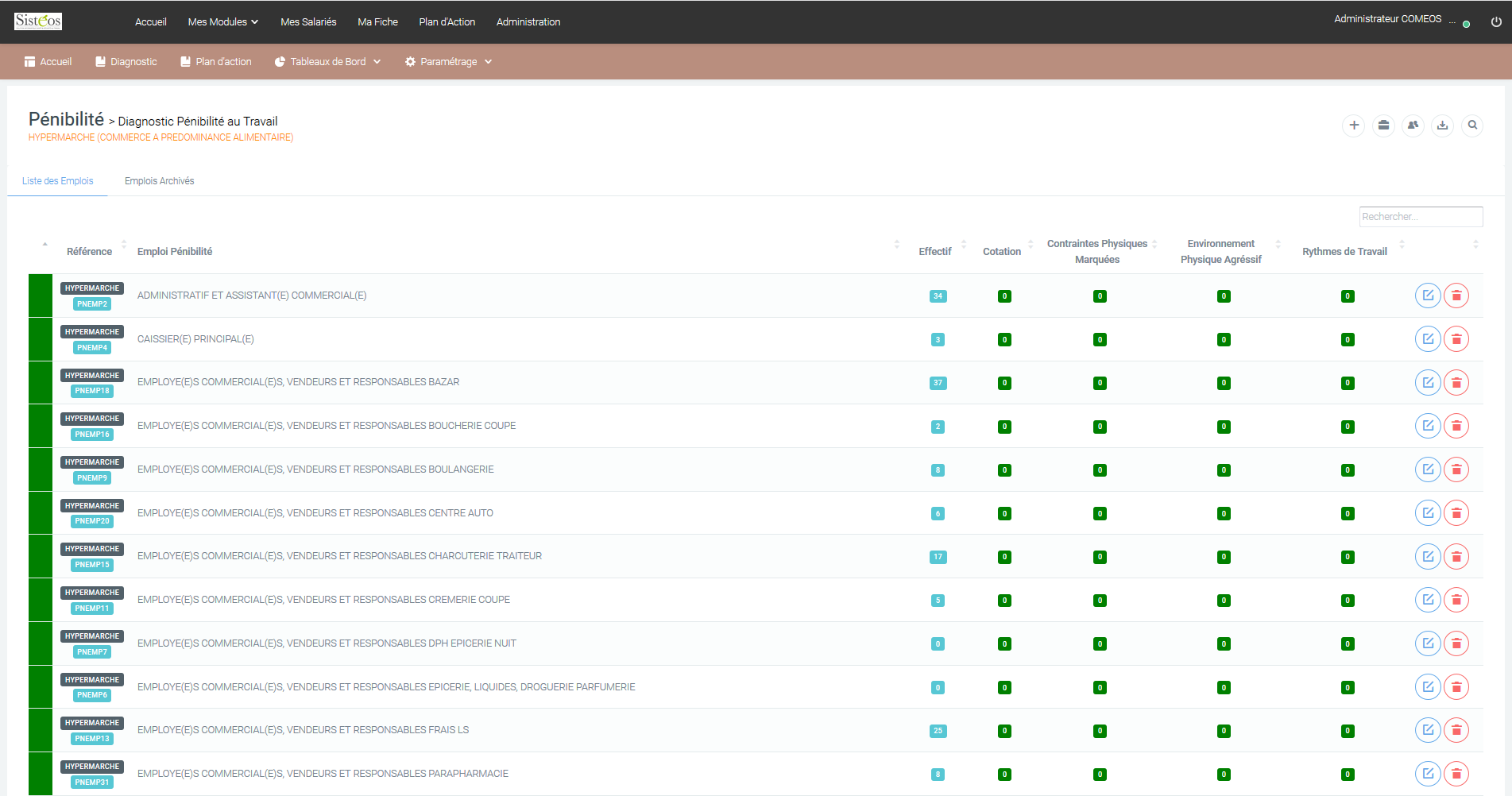Open the Mes Salariés menu item
This screenshot has height=796, width=1512.
point(308,22)
